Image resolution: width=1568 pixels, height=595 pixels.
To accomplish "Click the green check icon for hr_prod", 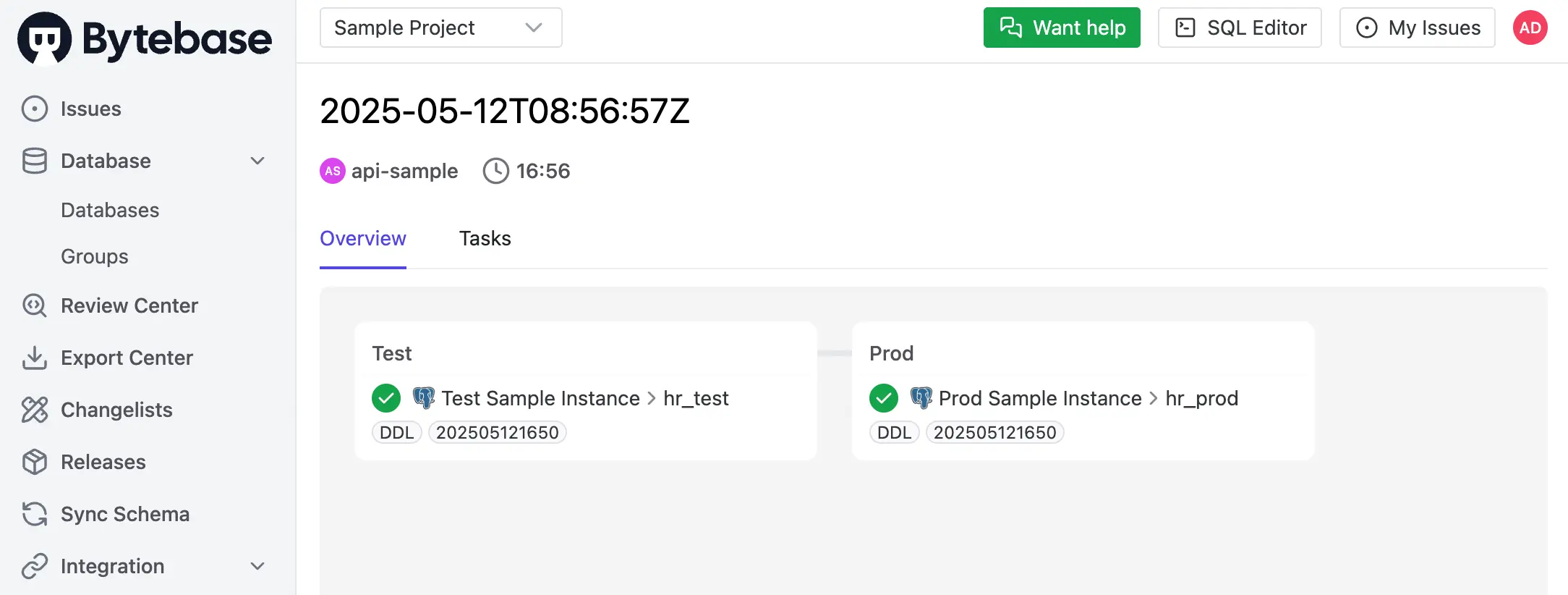I will click(884, 398).
